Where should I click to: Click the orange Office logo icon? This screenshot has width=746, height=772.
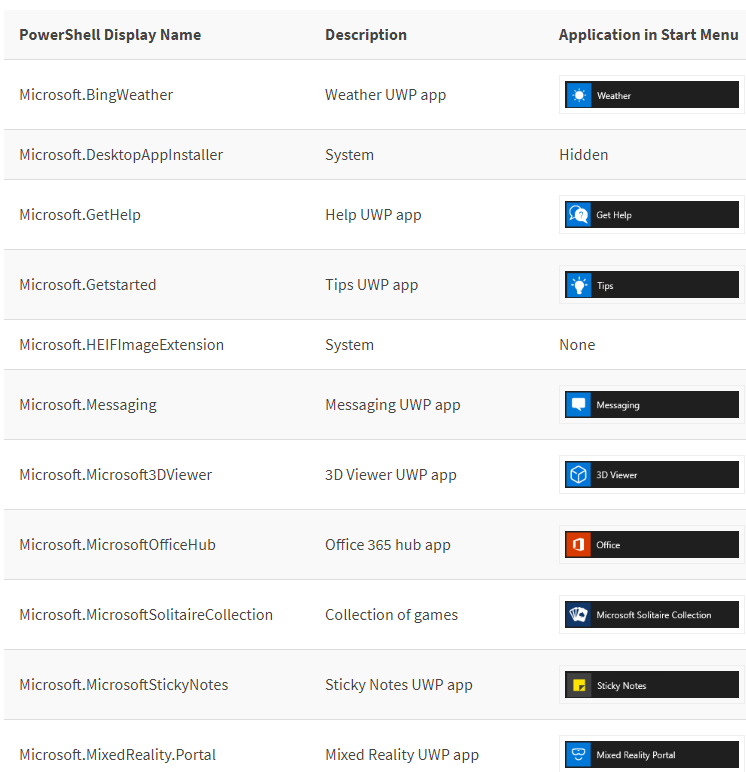[x=579, y=545]
